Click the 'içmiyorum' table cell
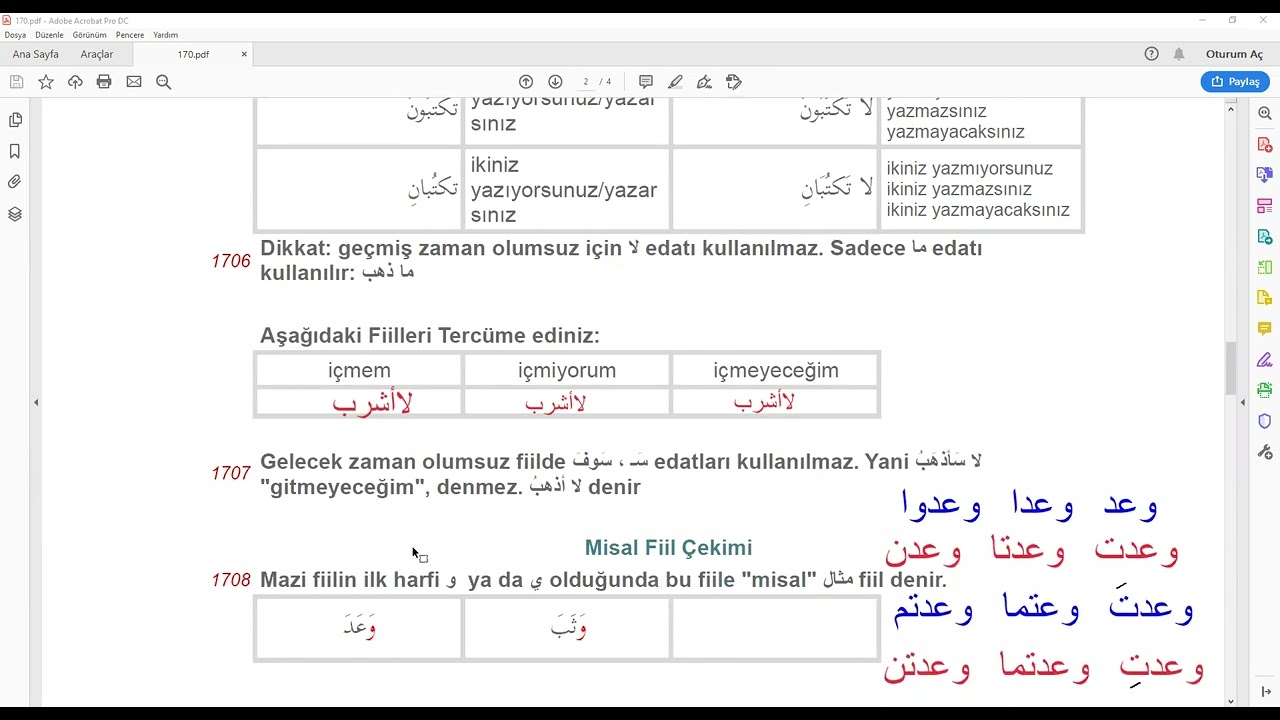Screen dimensions: 1280x720 click(567, 370)
